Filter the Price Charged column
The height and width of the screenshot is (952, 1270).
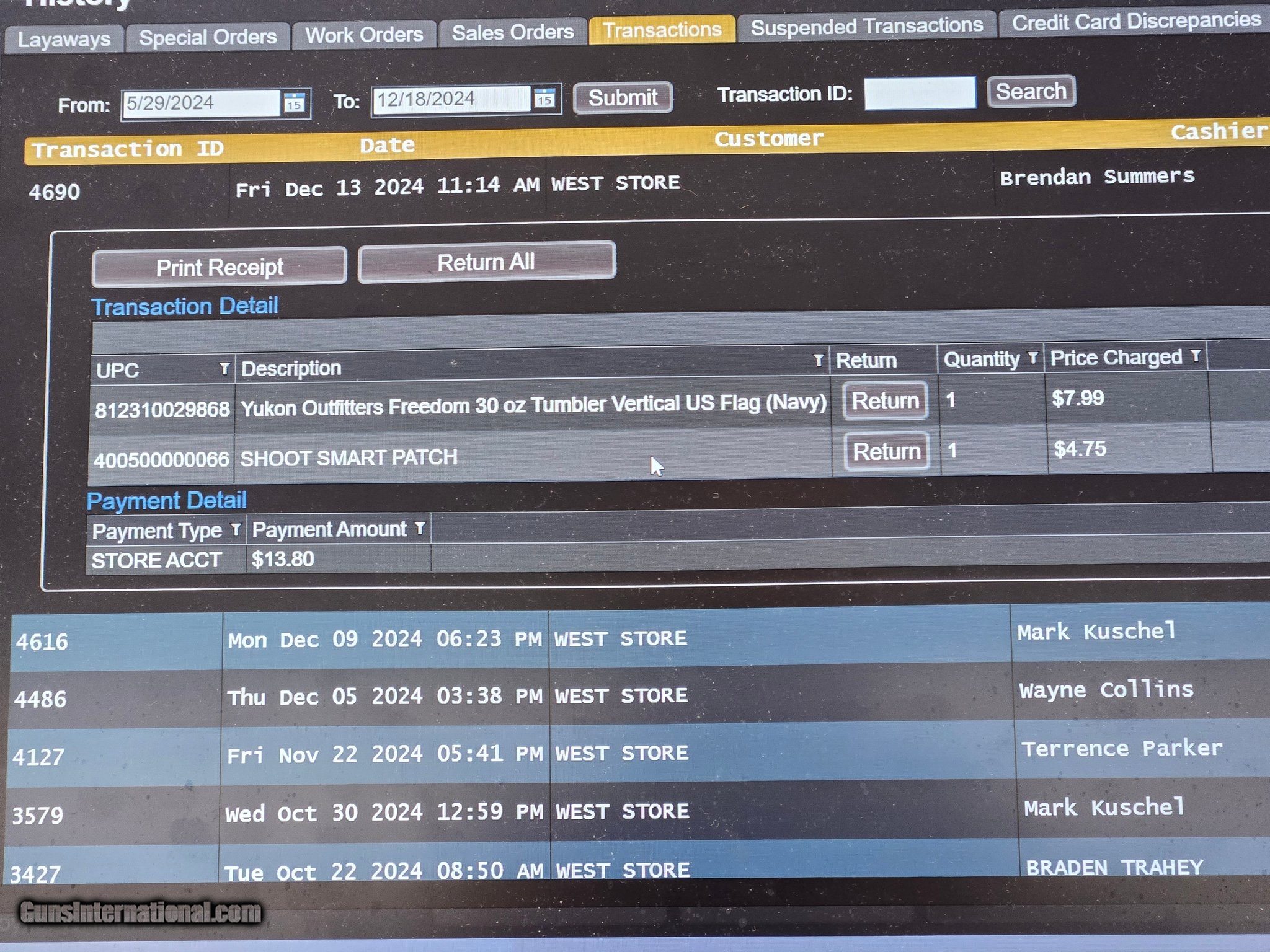[1196, 356]
